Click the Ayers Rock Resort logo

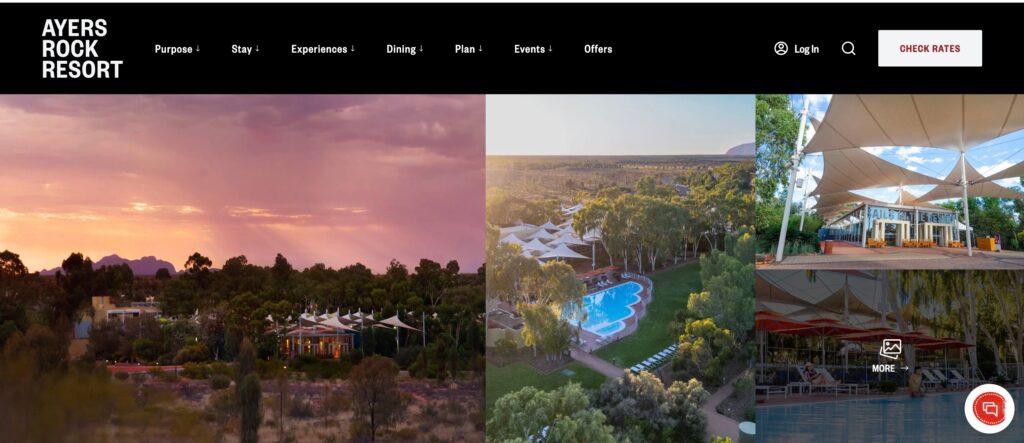pos(82,48)
